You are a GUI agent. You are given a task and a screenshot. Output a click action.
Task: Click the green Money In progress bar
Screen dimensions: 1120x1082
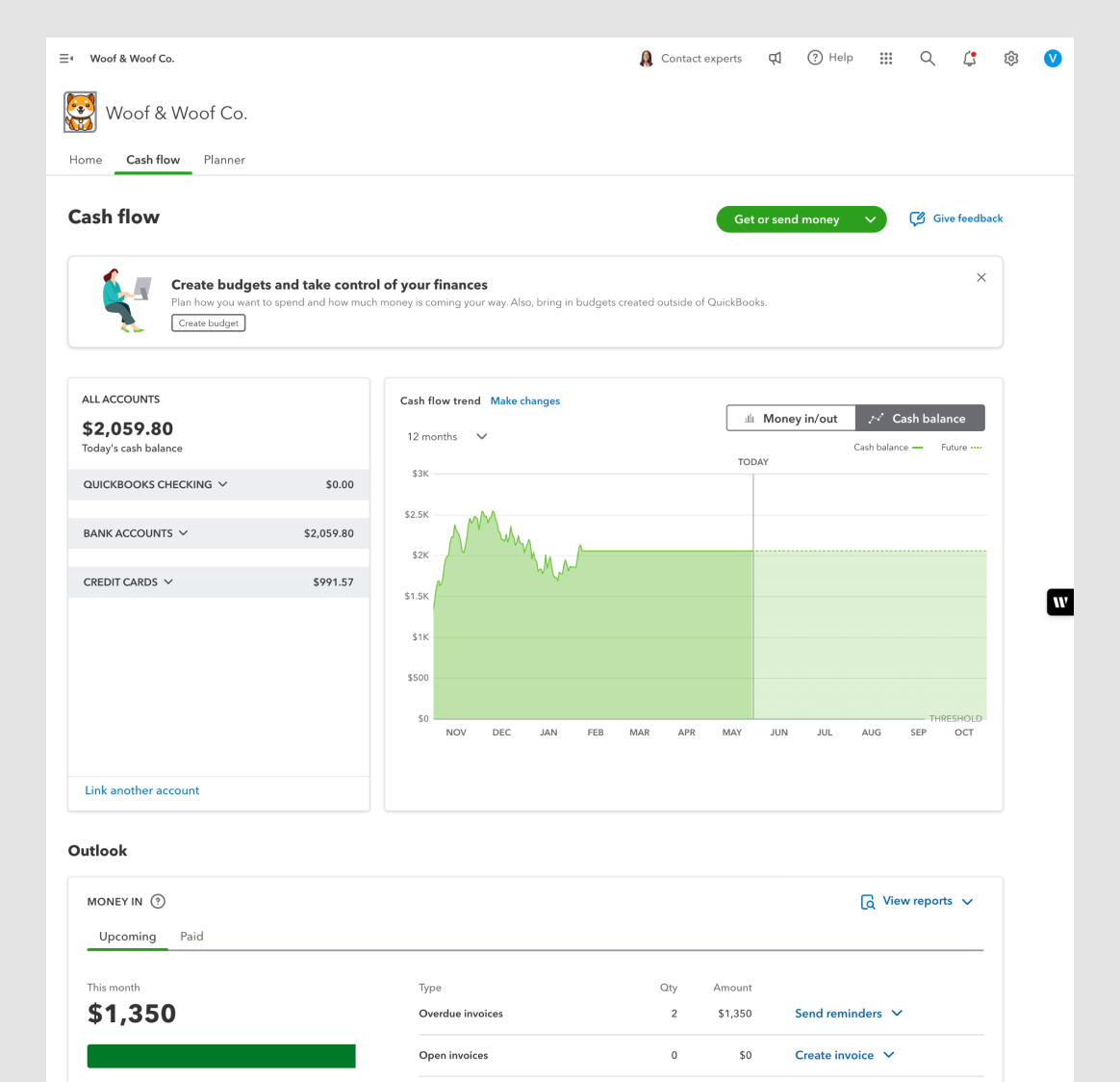[220, 1055]
